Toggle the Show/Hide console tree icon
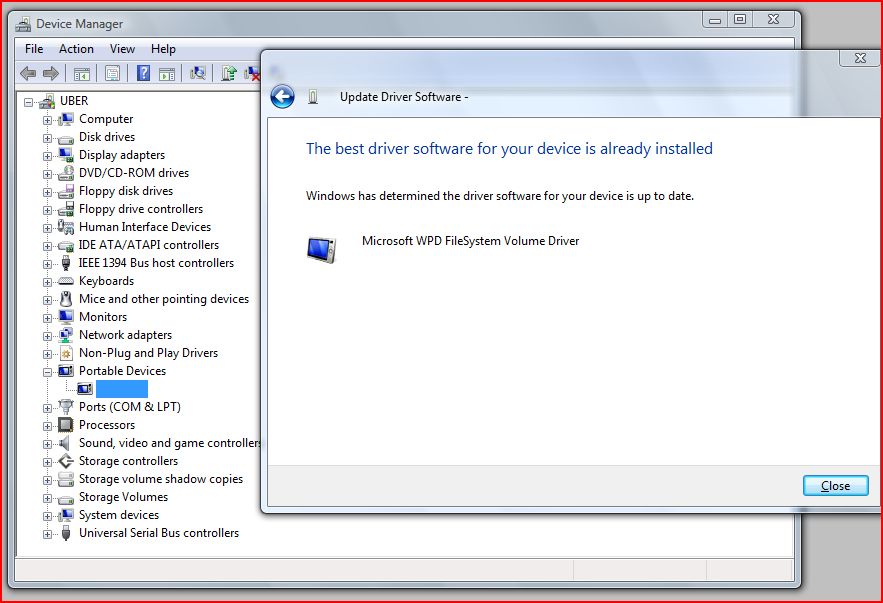The width and height of the screenshot is (883, 603). click(x=82, y=72)
